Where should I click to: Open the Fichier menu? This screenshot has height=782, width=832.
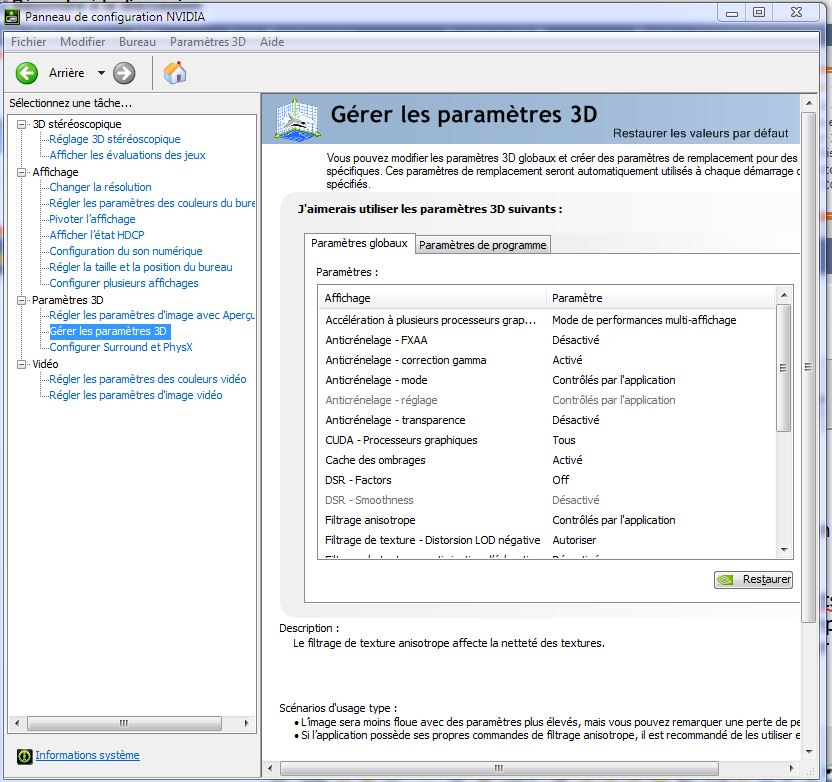point(29,42)
